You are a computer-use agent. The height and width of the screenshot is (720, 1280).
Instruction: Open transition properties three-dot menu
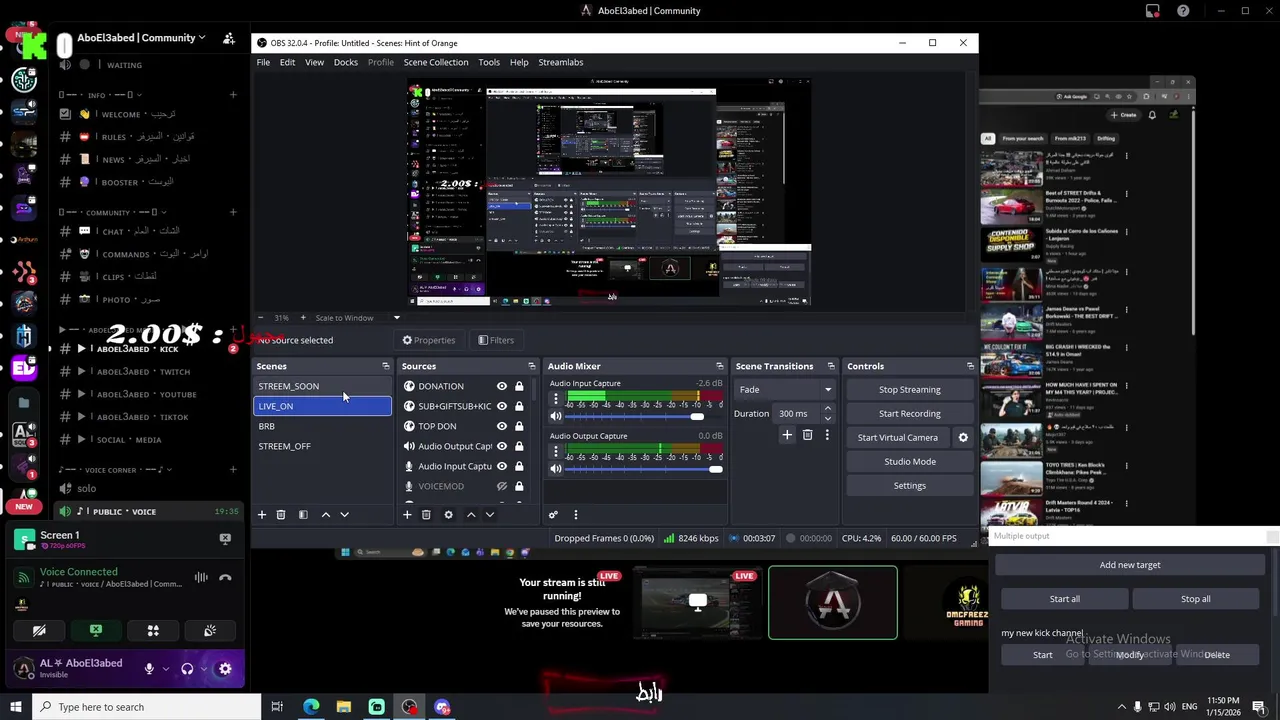pos(827,435)
